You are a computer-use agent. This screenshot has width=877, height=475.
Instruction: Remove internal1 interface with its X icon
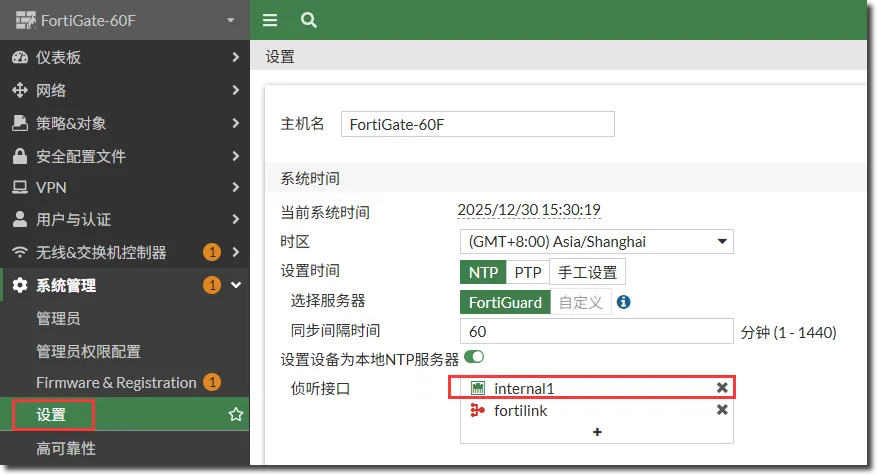click(x=722, y=388)
